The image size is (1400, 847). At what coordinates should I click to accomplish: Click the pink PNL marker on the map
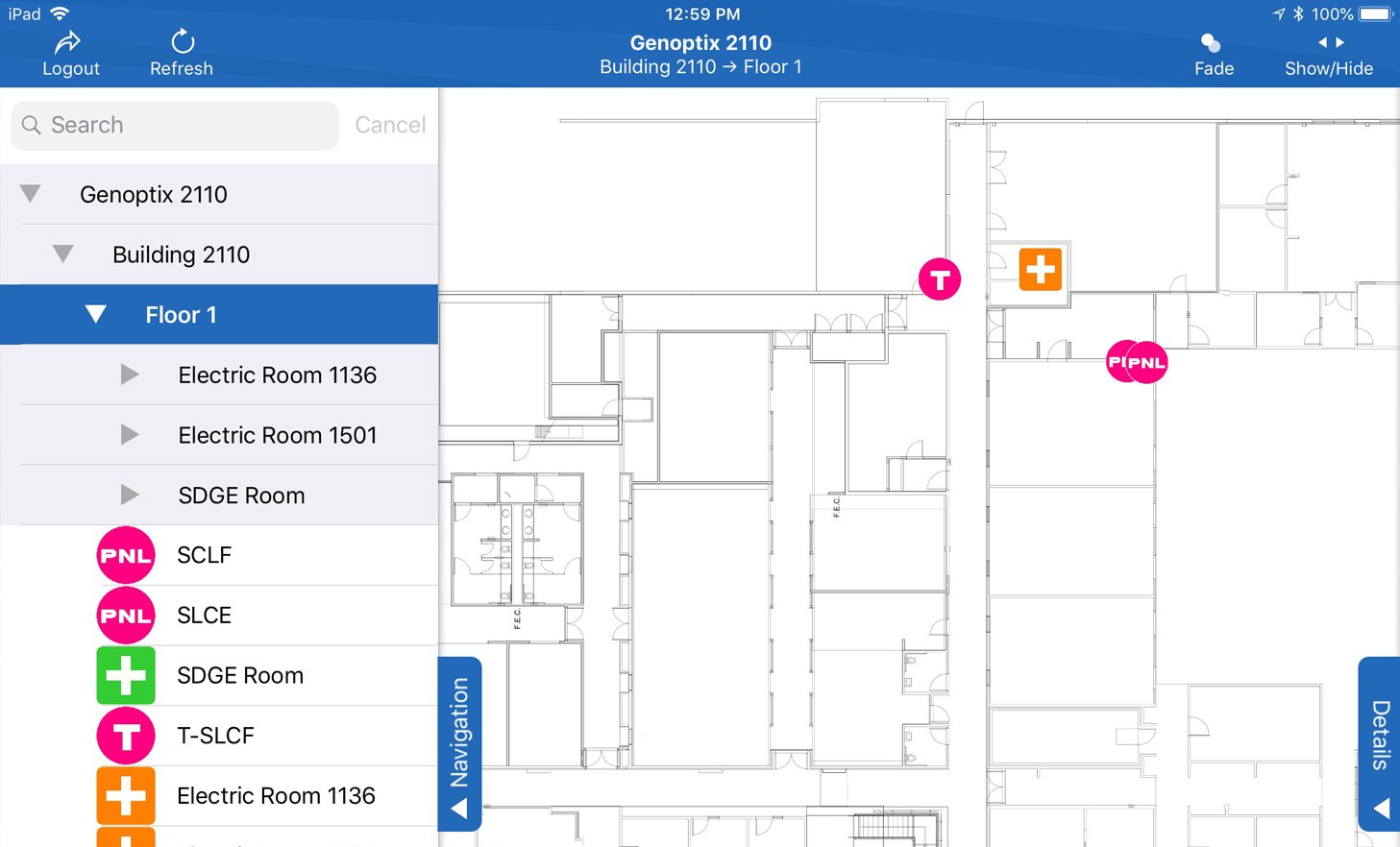pyautogui.click(x=1147, y=363)
